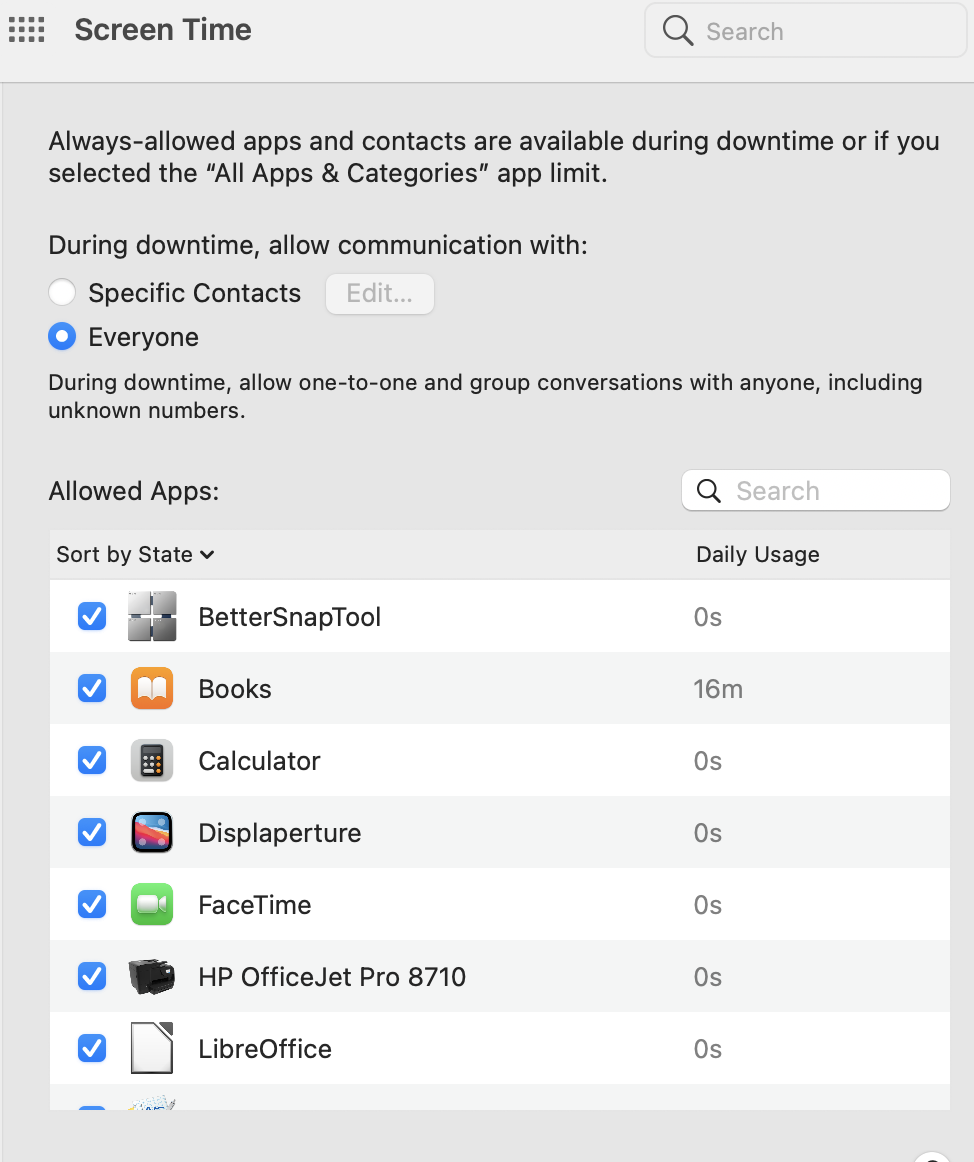Select the Specific Contacts radio option
The height and width of the screenshot is (1162, 974).
point(62,293)
